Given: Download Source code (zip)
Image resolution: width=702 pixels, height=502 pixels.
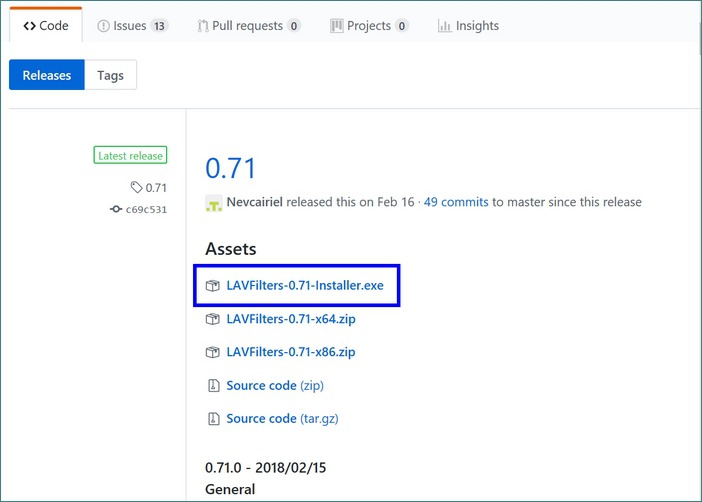Looking at the screenshot, I should (x=275, y=386).
